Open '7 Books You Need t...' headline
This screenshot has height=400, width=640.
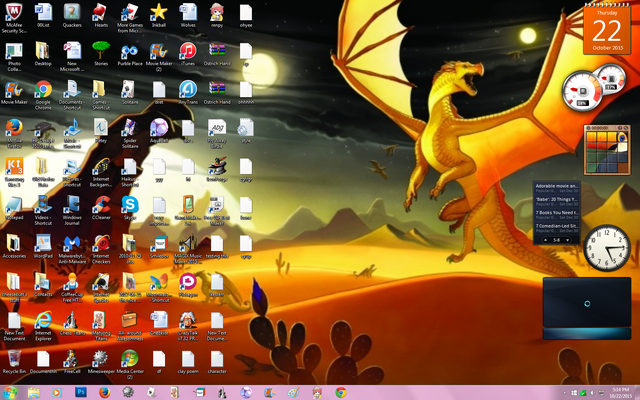tap(557, 213)
